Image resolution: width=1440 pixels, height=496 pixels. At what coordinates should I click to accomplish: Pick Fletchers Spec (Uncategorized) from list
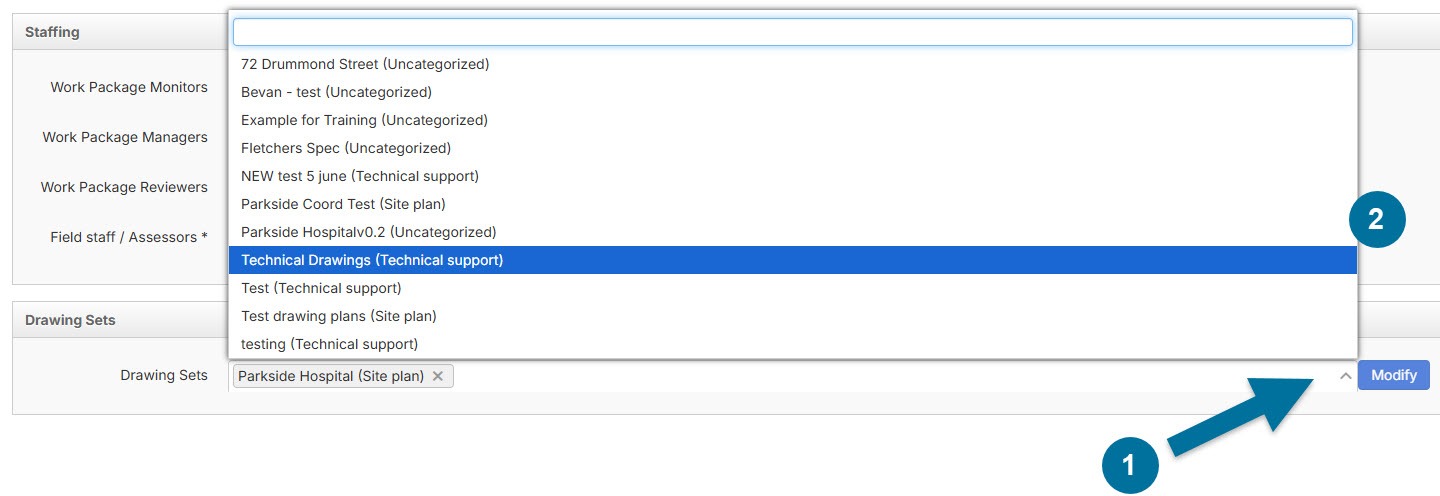tap(346, 148)
